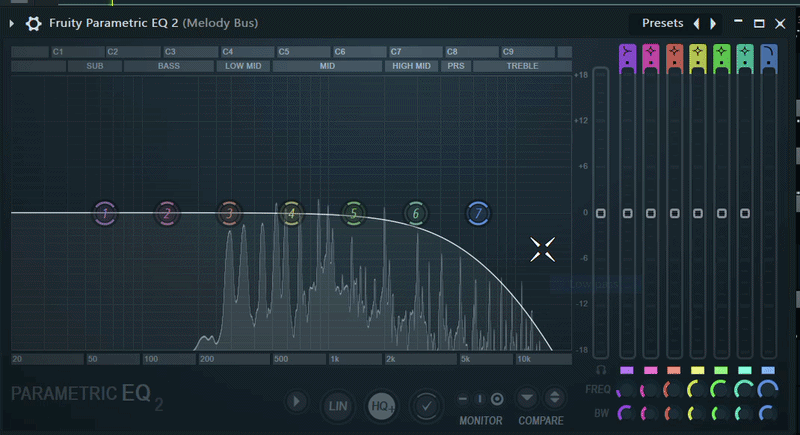Select band 2 node on EQ graph

pos(167,213)
